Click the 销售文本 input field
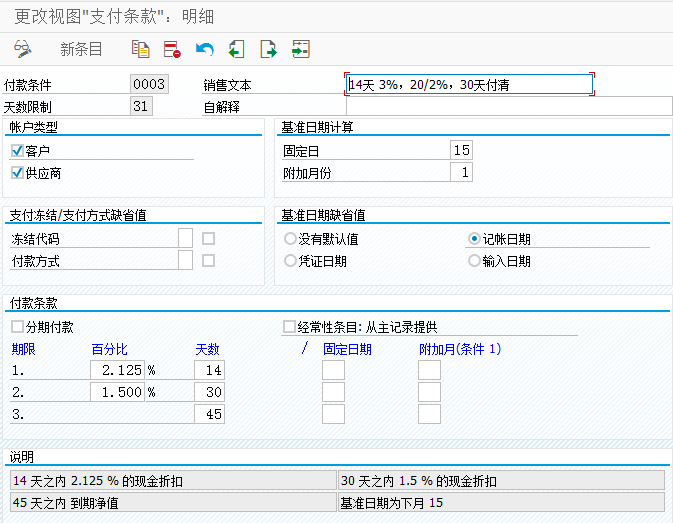 pos(470,85)
